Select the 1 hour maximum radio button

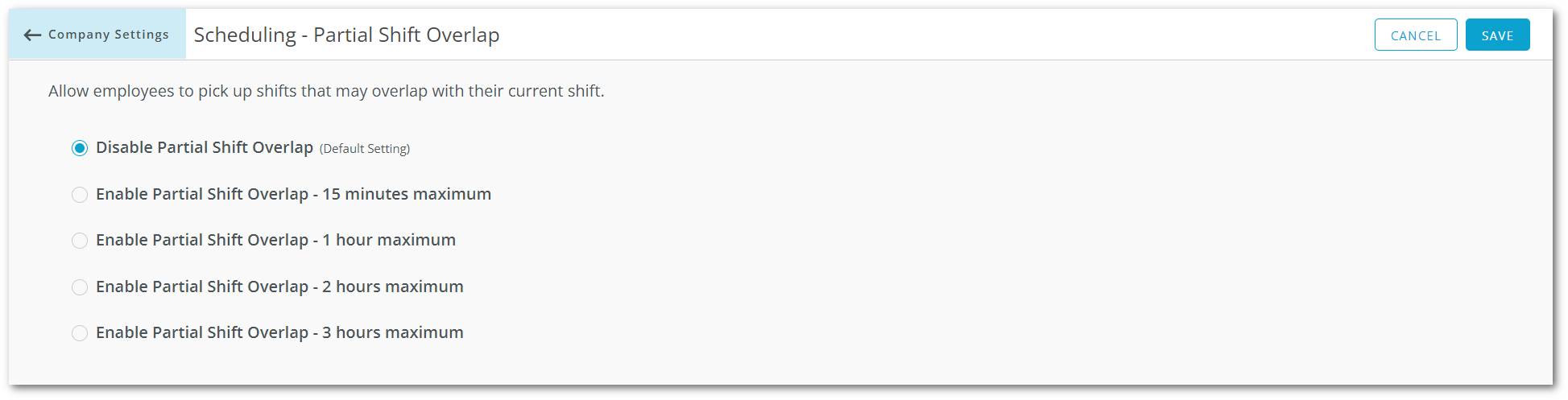80,241
